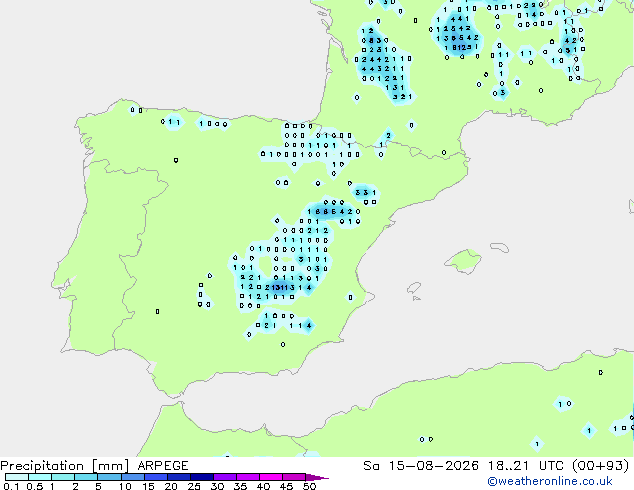Viewport: 634px width, 490px height.
Task: Open the weatheronline.co.uk copyright link
Action: (549, 481)
